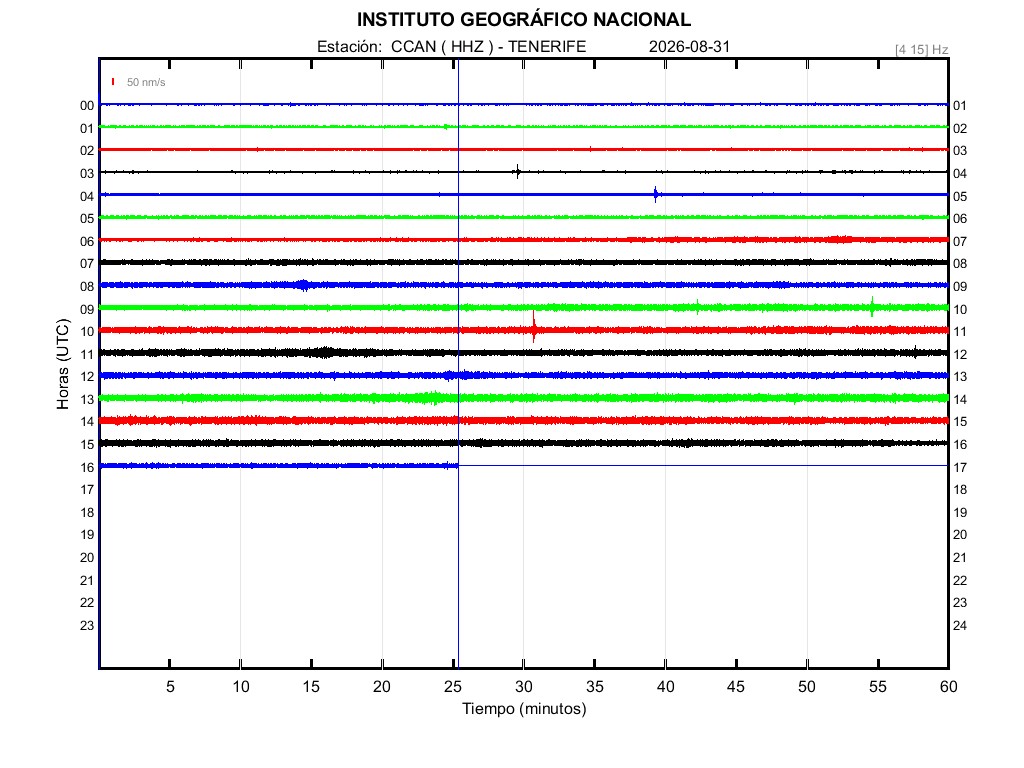
Task: Click the burst near minute 14 on blue trace 08
Action: (303, 285)
